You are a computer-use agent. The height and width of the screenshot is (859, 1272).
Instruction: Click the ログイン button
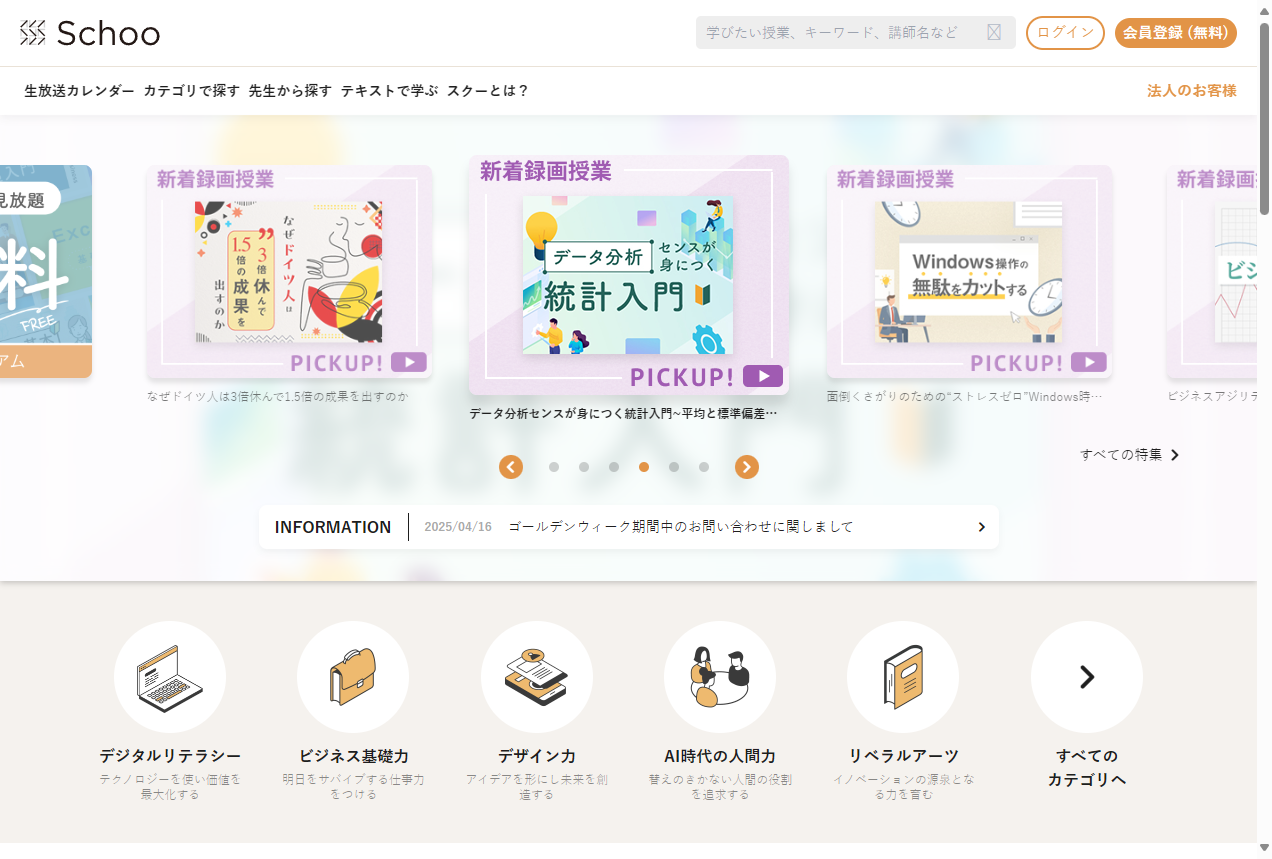1065,33
